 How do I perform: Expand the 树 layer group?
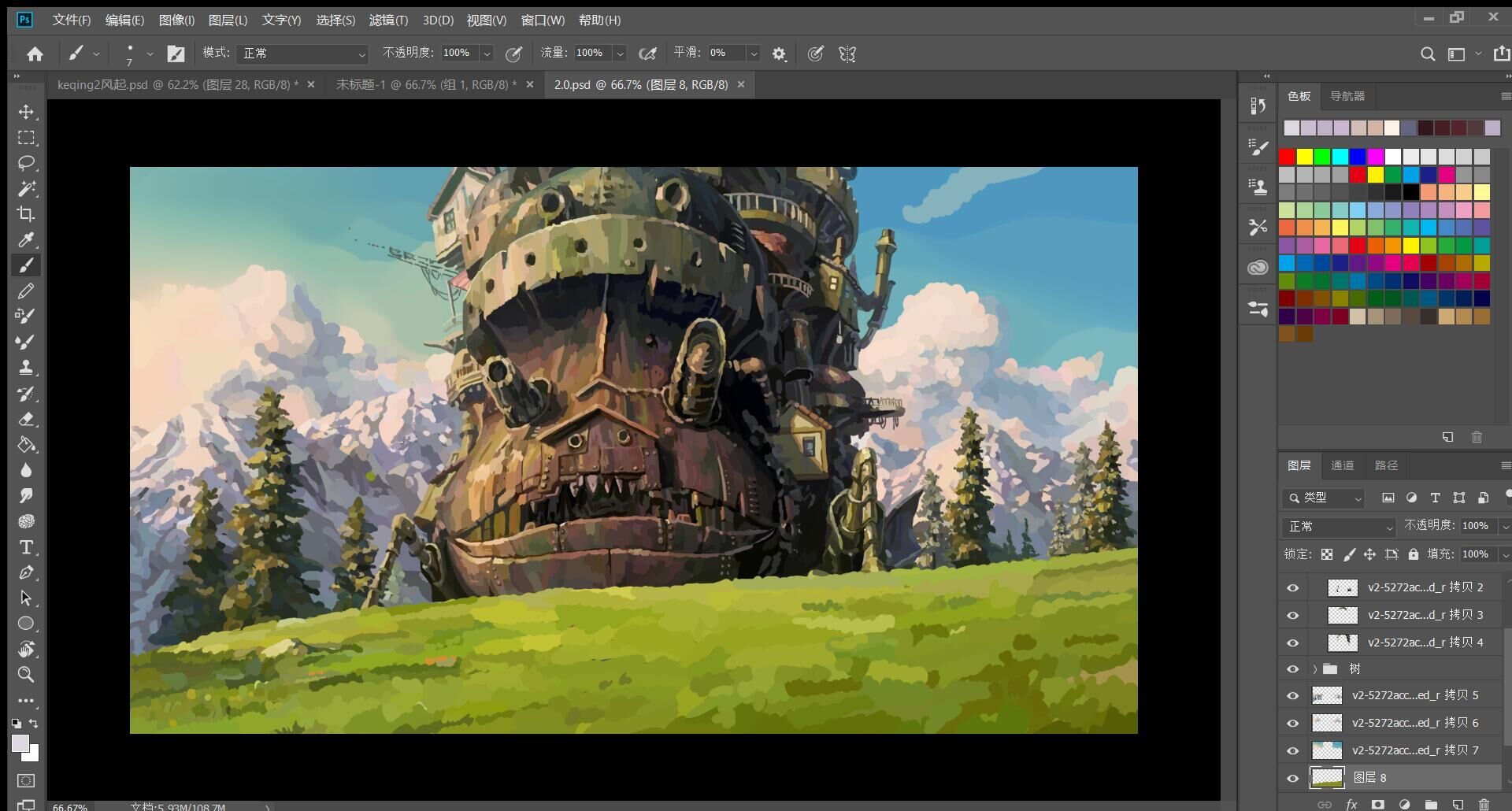coord(1314,669)
